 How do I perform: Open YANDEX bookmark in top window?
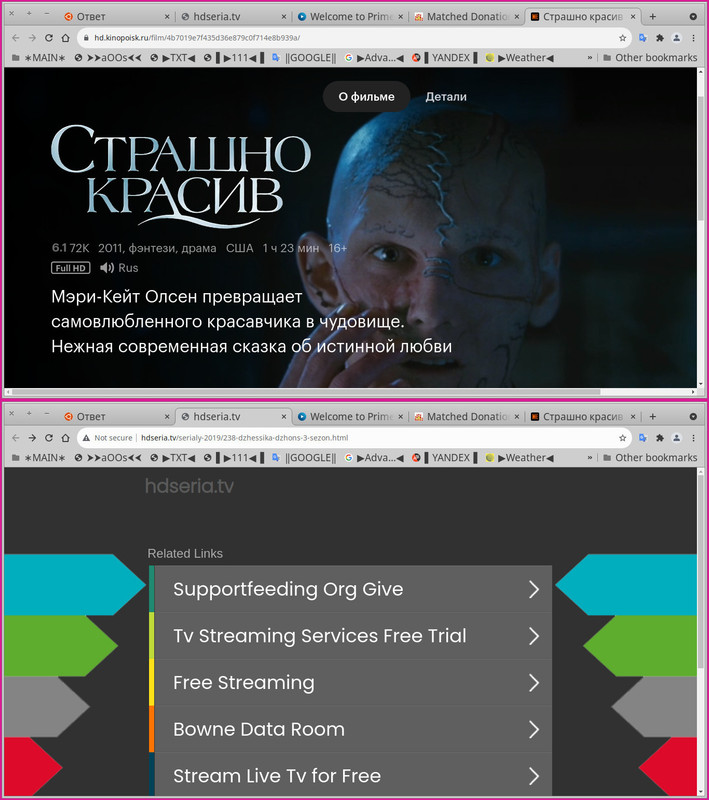pos(445,58)
